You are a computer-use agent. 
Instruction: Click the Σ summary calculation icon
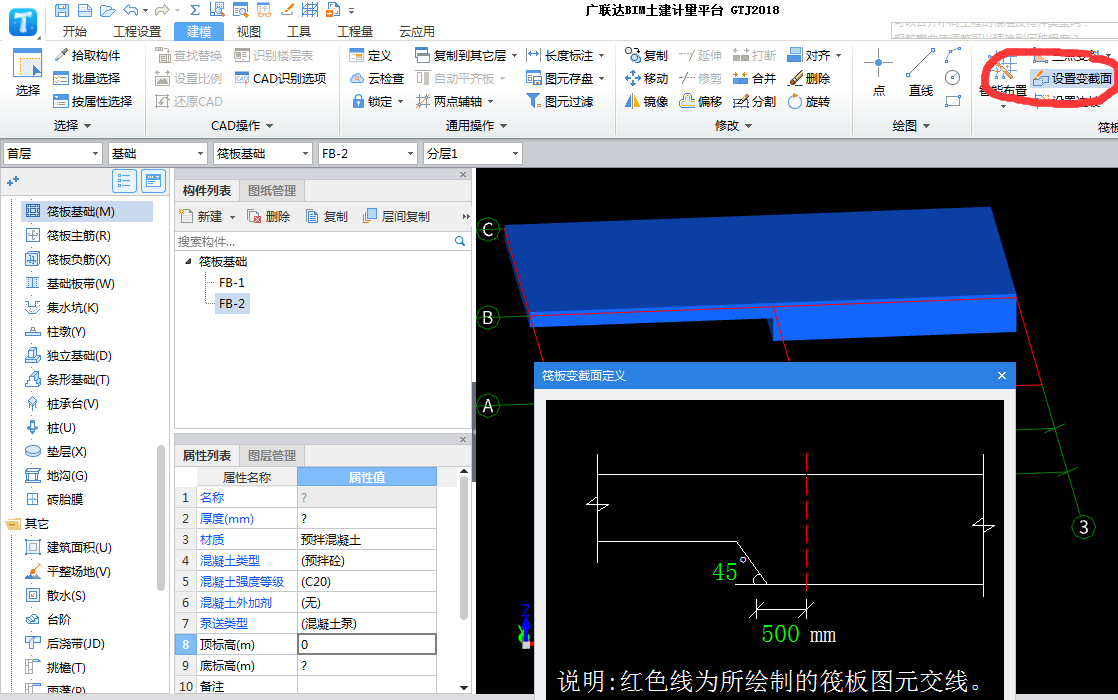pos(195,10)
